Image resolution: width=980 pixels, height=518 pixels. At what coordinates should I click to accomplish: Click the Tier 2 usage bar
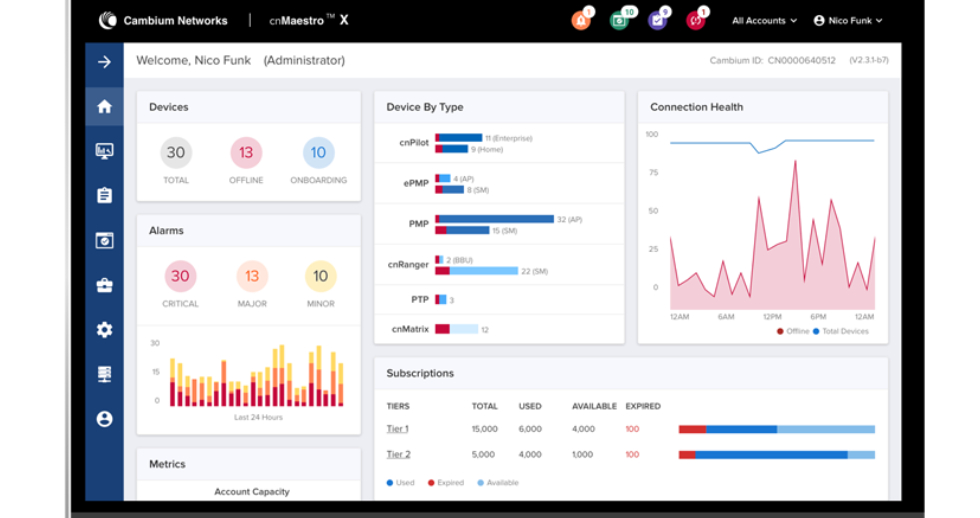point(777,455)
